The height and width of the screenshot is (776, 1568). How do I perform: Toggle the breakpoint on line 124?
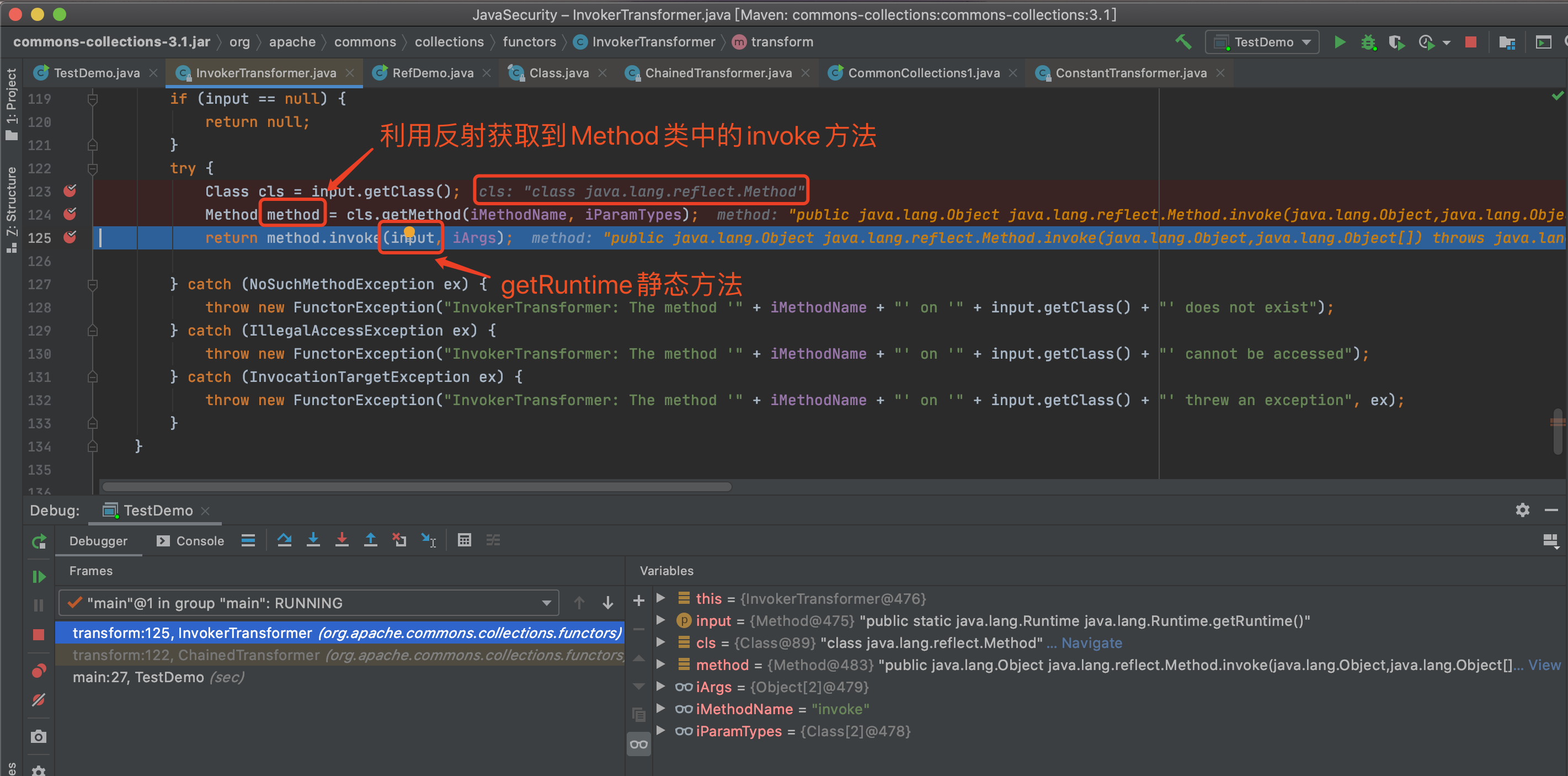coord(70,214)
